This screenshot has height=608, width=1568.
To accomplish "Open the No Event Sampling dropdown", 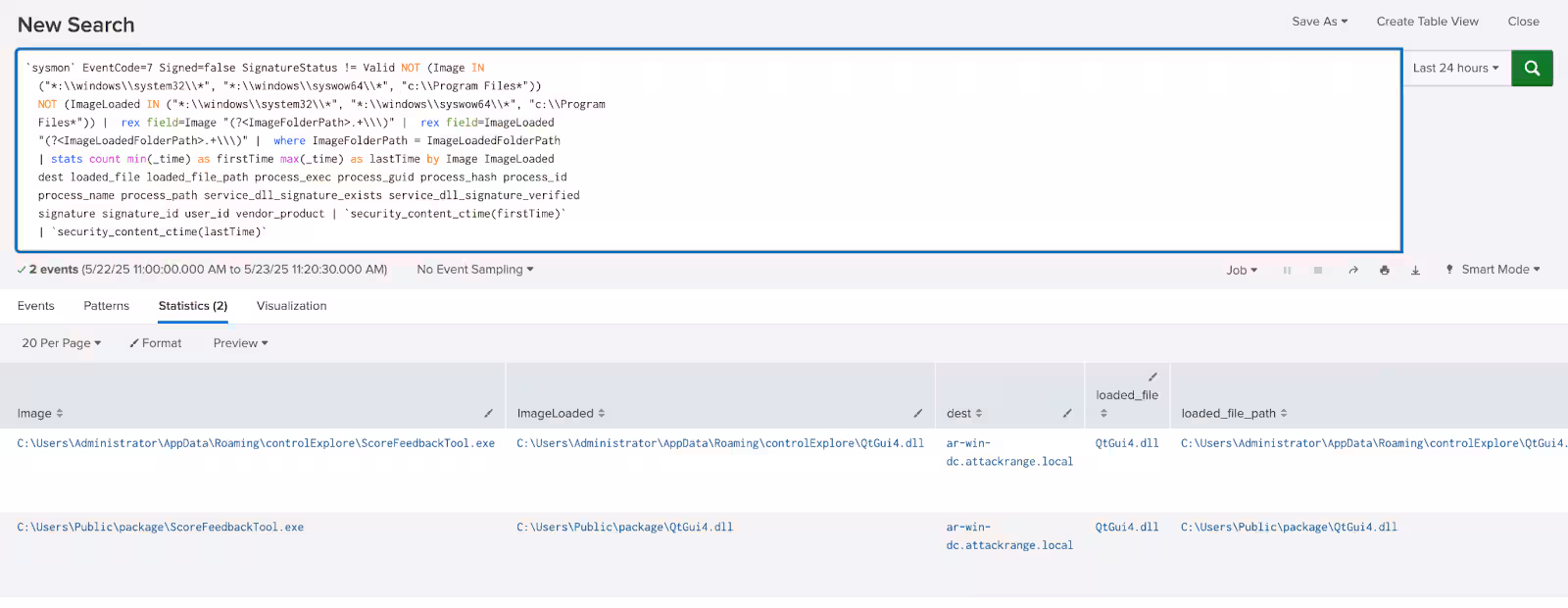I will pos(474,270).
